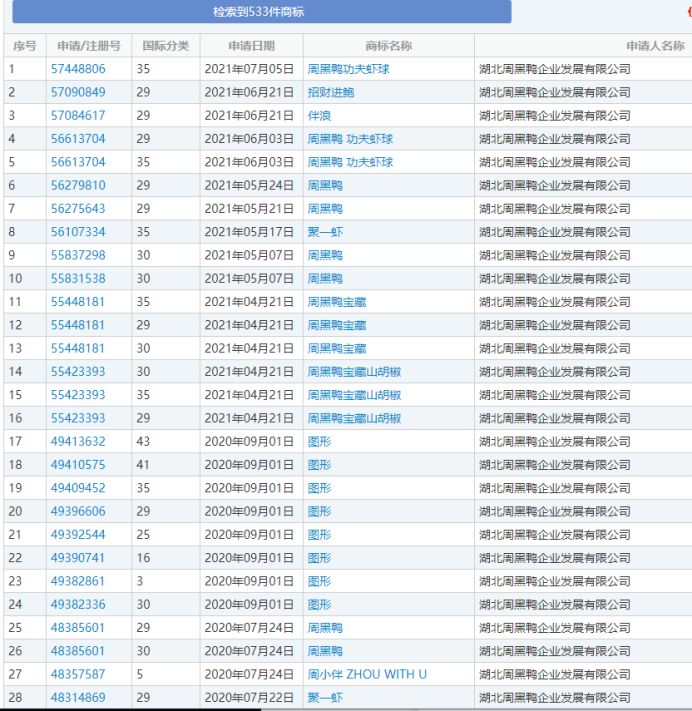Click the '申请人名称' column header
This screenshot has height=711, width=692.
click(x=655, y=46)
